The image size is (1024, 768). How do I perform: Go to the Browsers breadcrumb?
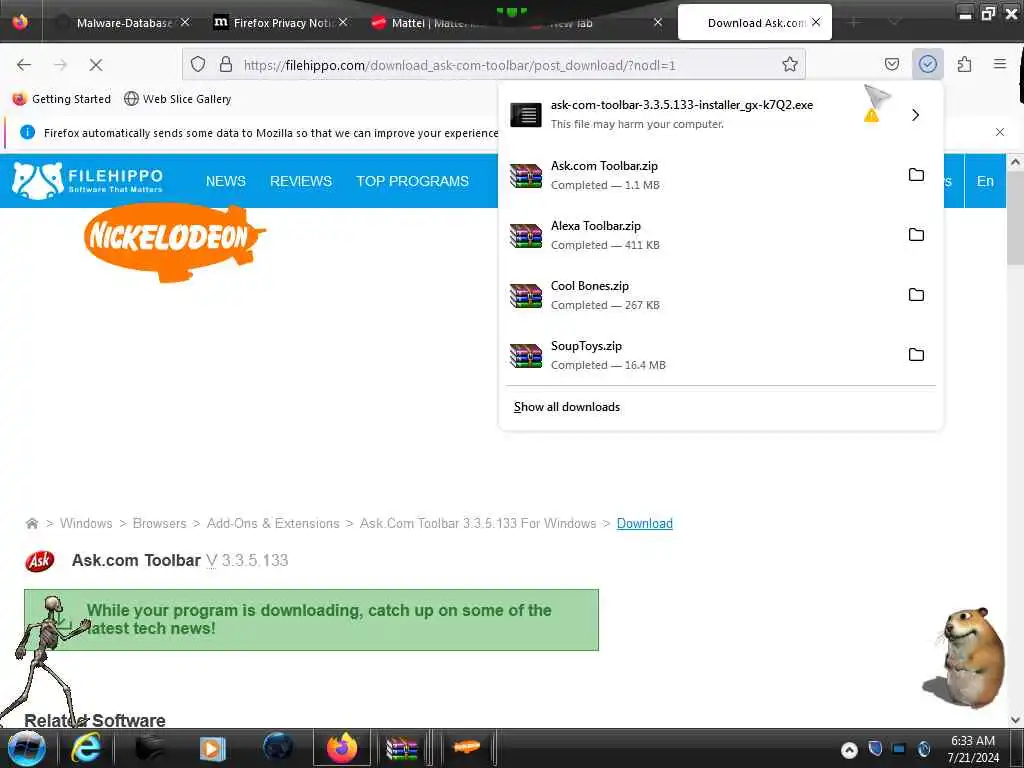pyautogui.click(x=159, y=523)
